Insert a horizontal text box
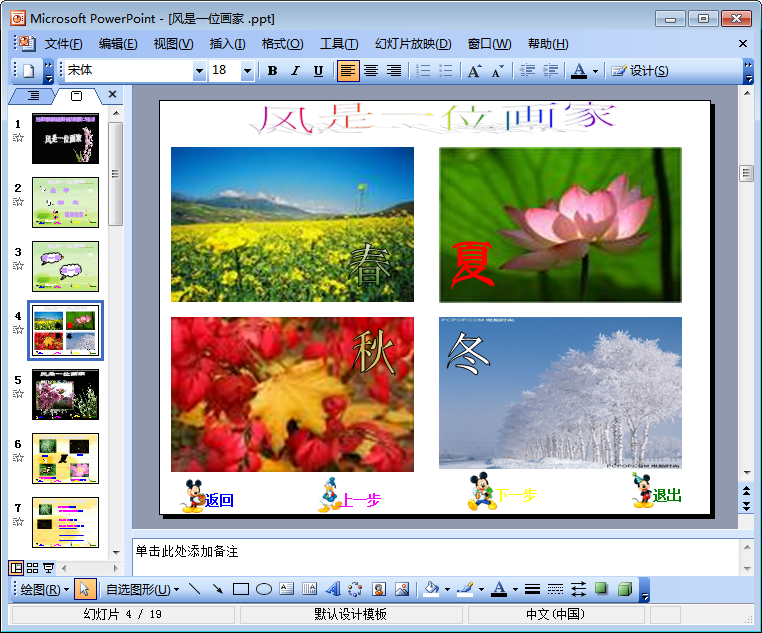Screen dimensions: 762x633 [x=286, y=589]
